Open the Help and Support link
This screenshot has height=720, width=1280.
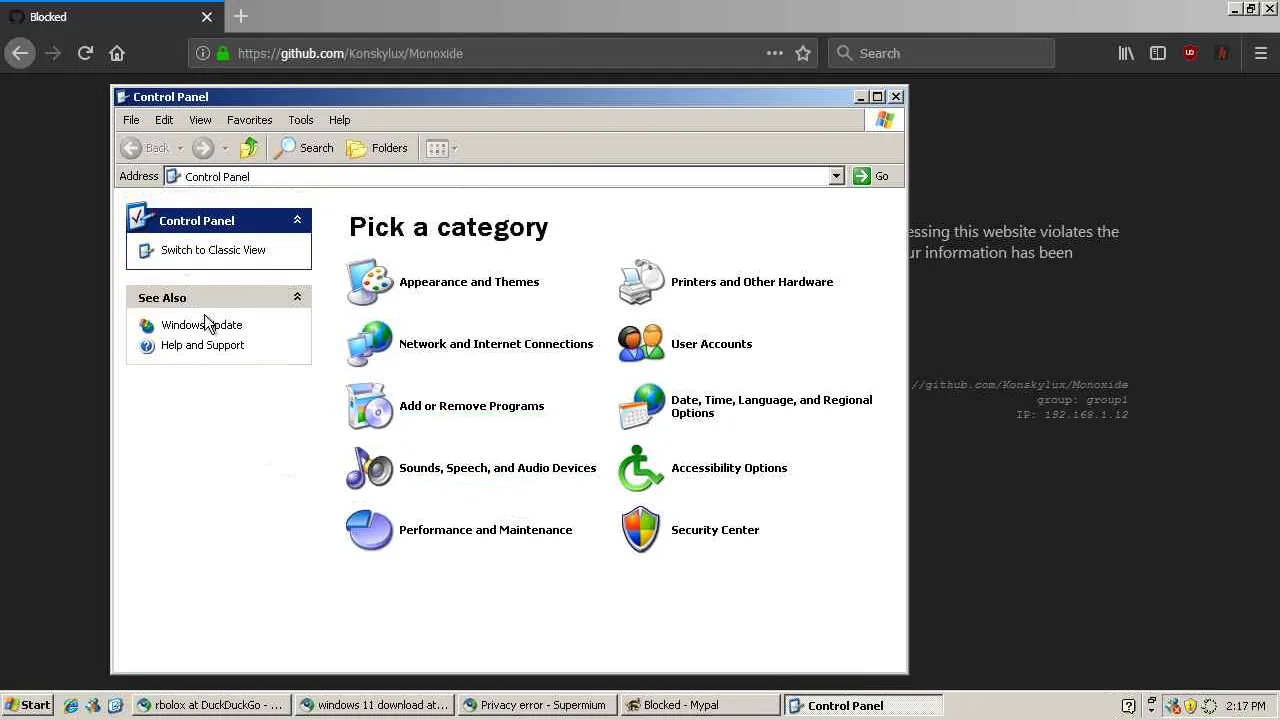[202, 345]
